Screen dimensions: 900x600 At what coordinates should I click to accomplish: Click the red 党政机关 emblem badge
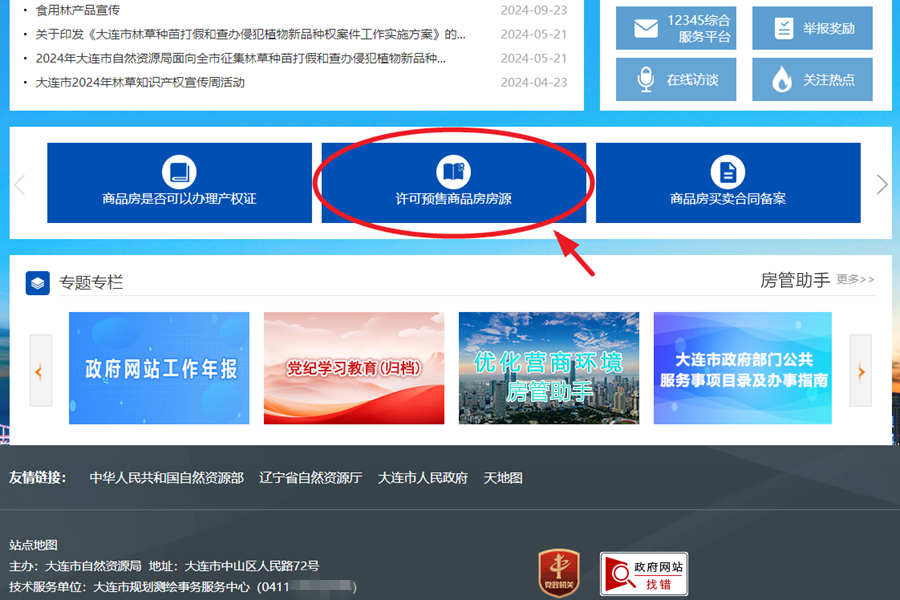(x=560, y=572)
